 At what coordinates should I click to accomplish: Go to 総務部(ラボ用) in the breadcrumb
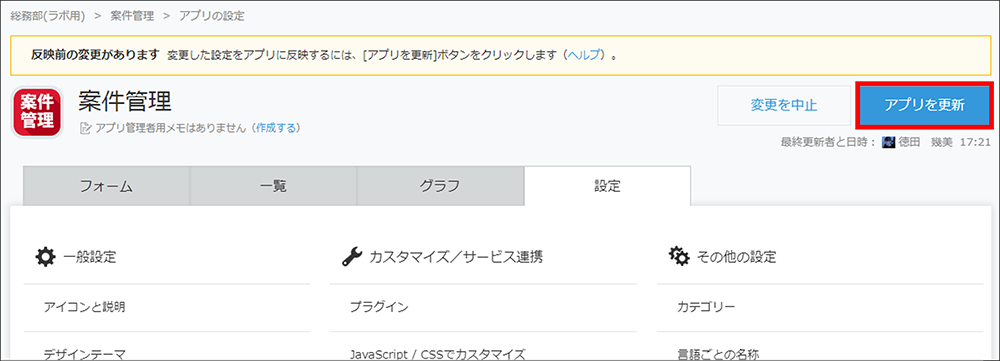48,16
